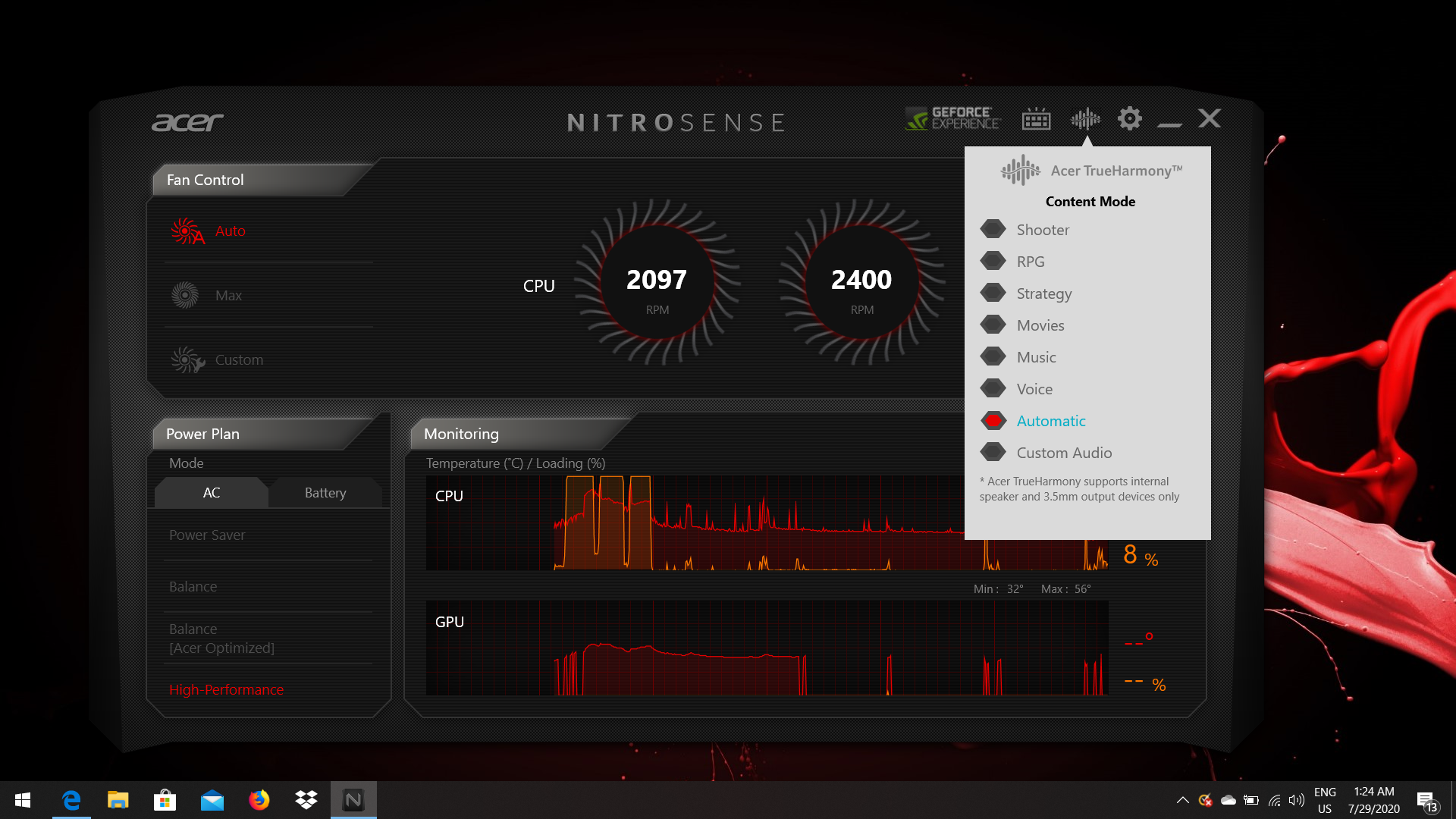Open GeForce Experience panel
The width and height of the screenshot is (1456, 819).
(951, 119)
